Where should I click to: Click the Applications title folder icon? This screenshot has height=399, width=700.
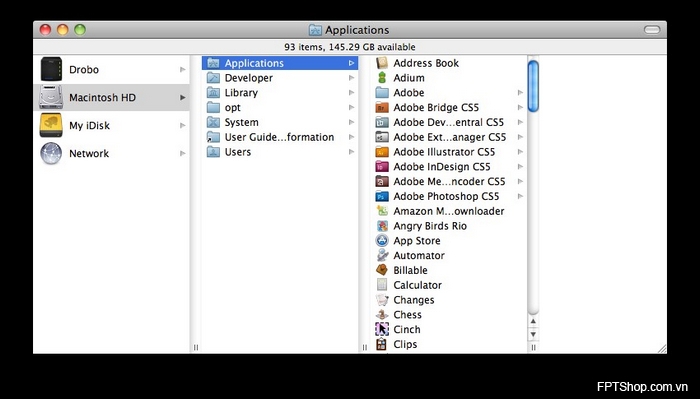315,30
